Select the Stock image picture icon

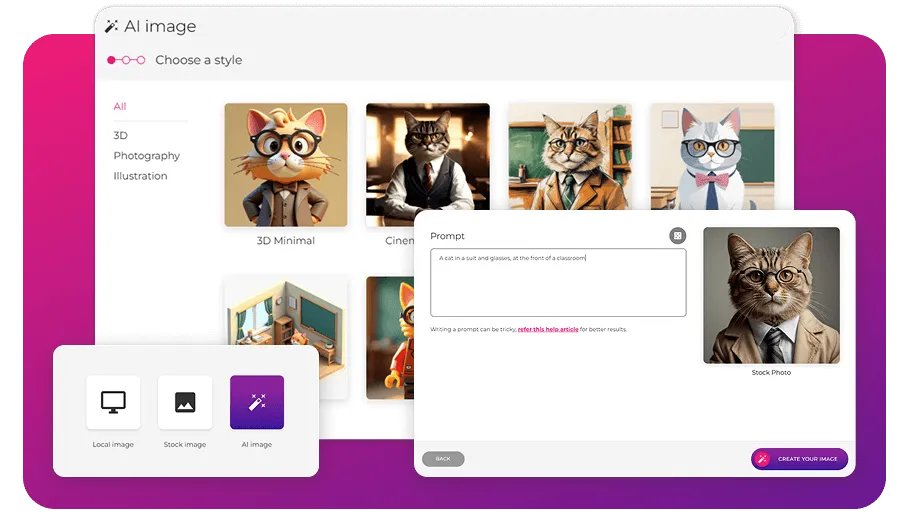[x=185, y=402]
